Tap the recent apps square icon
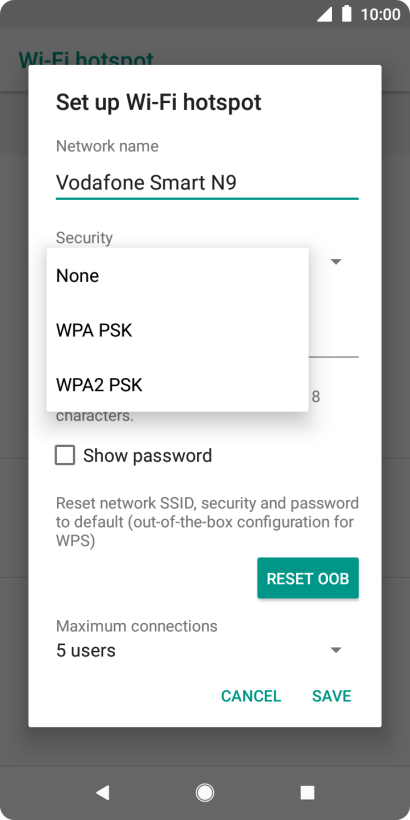 [307, 793]
